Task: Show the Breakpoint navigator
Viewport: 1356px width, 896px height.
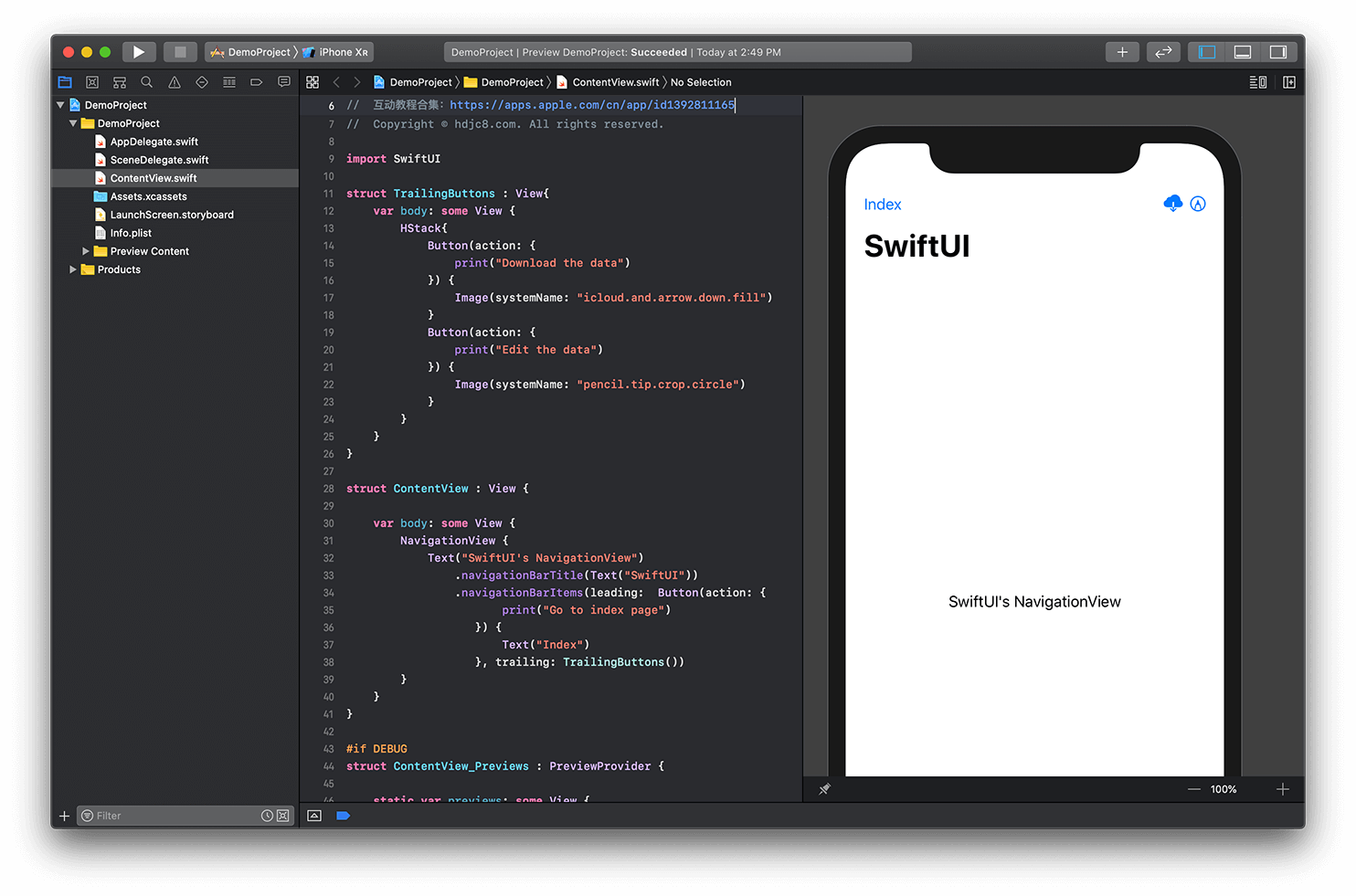Action: click(257, 82)
